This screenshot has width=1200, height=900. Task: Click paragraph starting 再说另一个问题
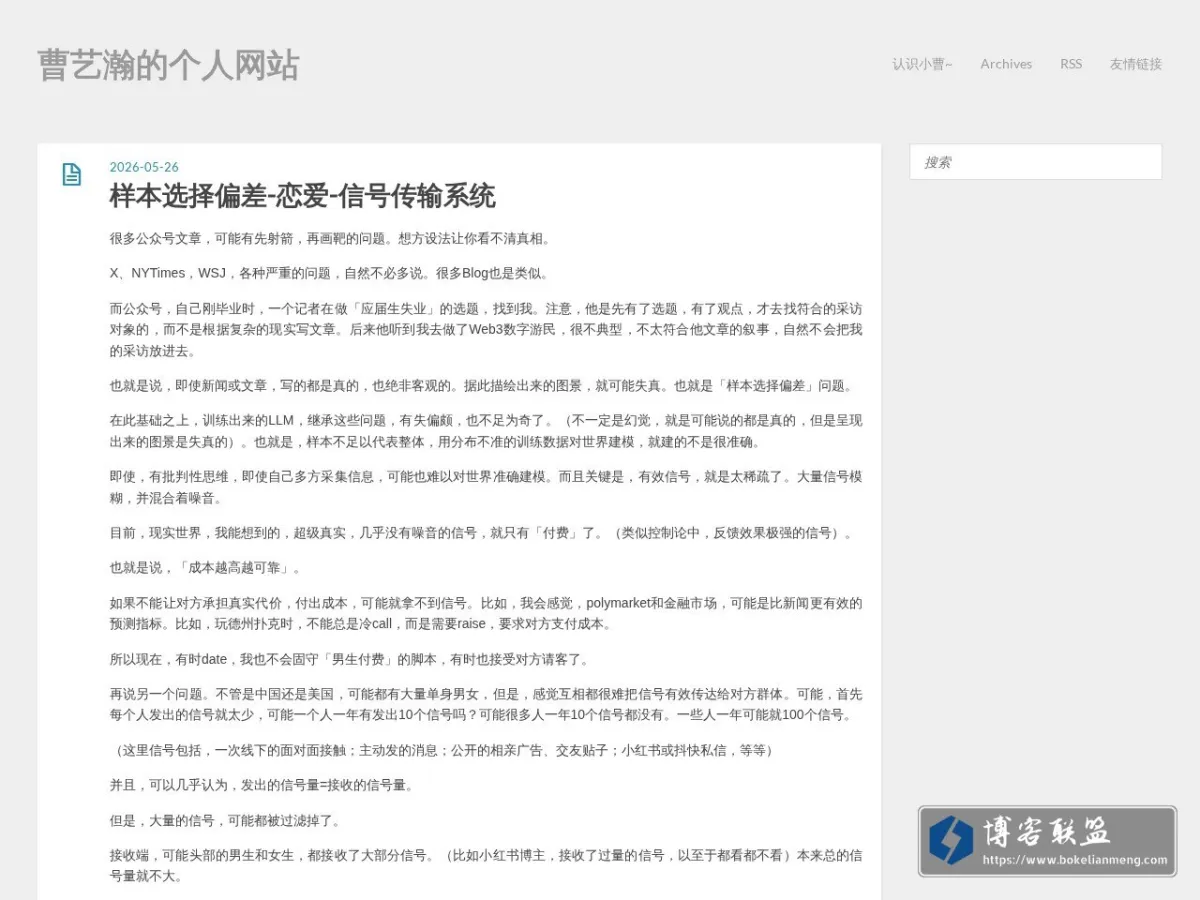486,704
